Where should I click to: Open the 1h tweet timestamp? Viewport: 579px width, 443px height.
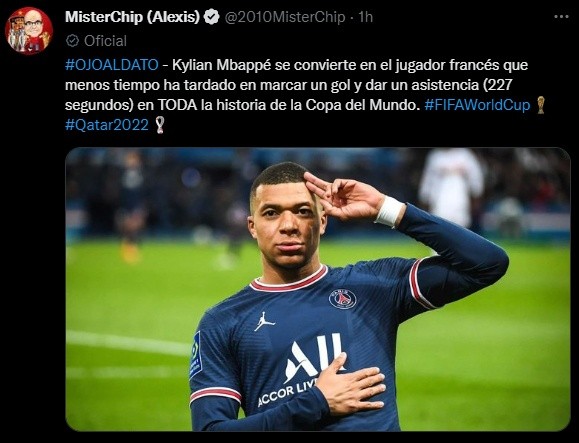coord(366,17)
